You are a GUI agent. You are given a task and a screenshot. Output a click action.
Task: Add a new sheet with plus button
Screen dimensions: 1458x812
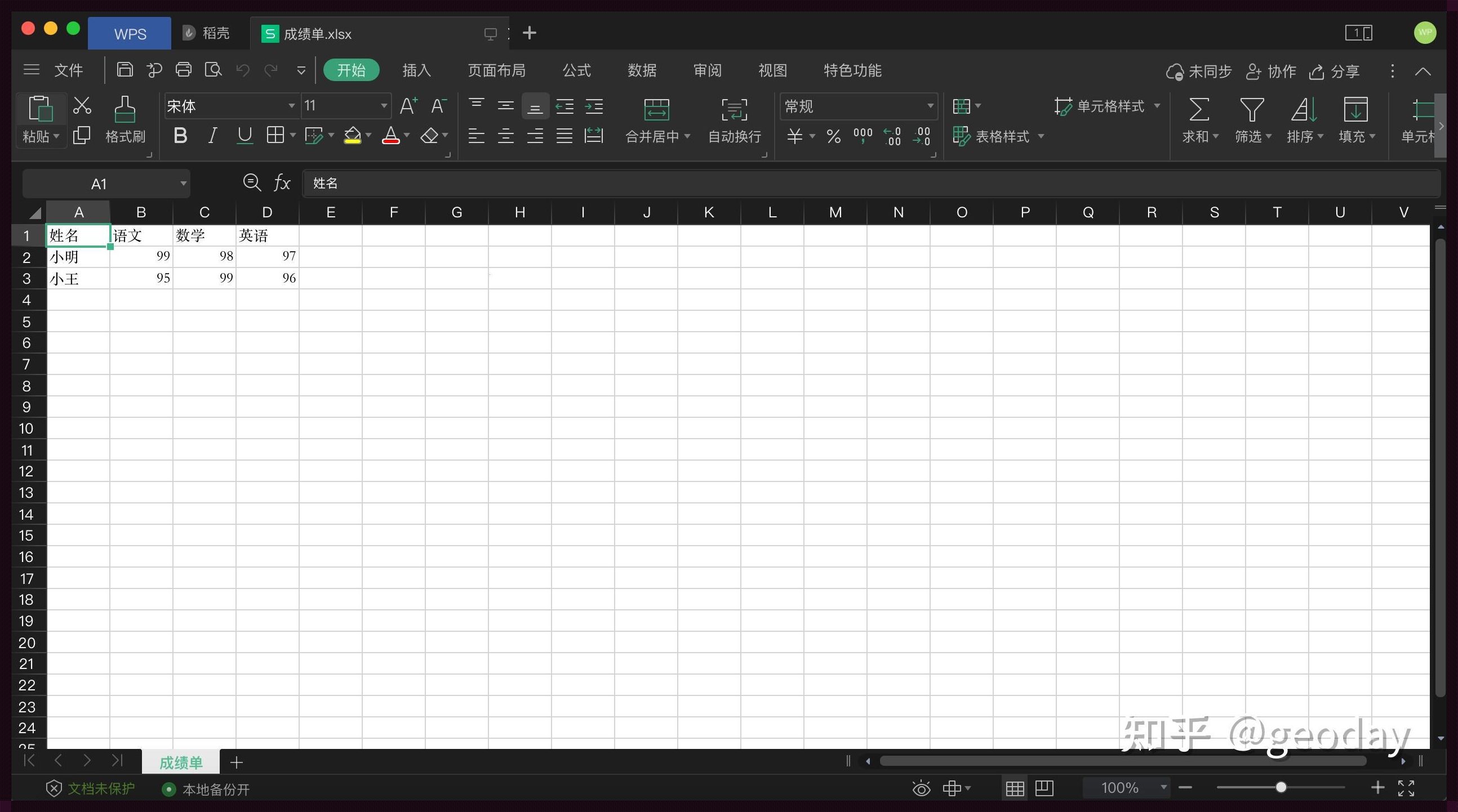[237, 762]
